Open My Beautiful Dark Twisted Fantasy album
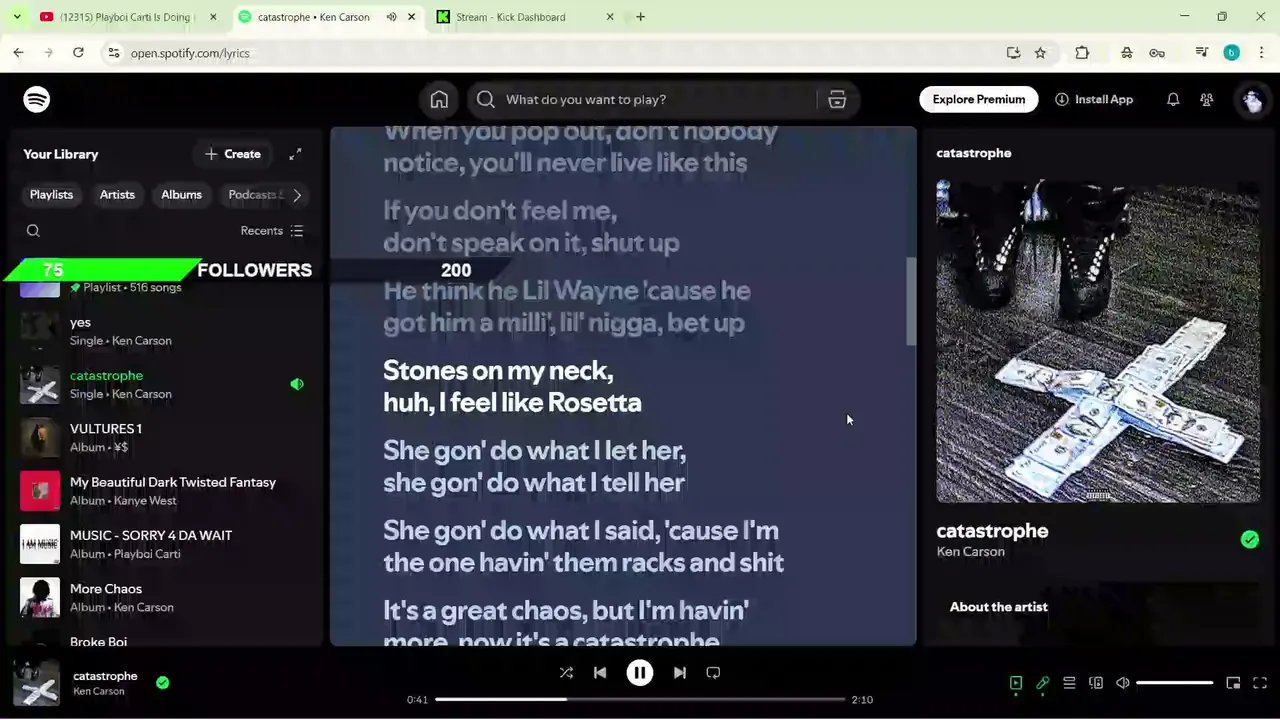The width and height of the screenshot is (1280, 720). click(x=163, y=491)
